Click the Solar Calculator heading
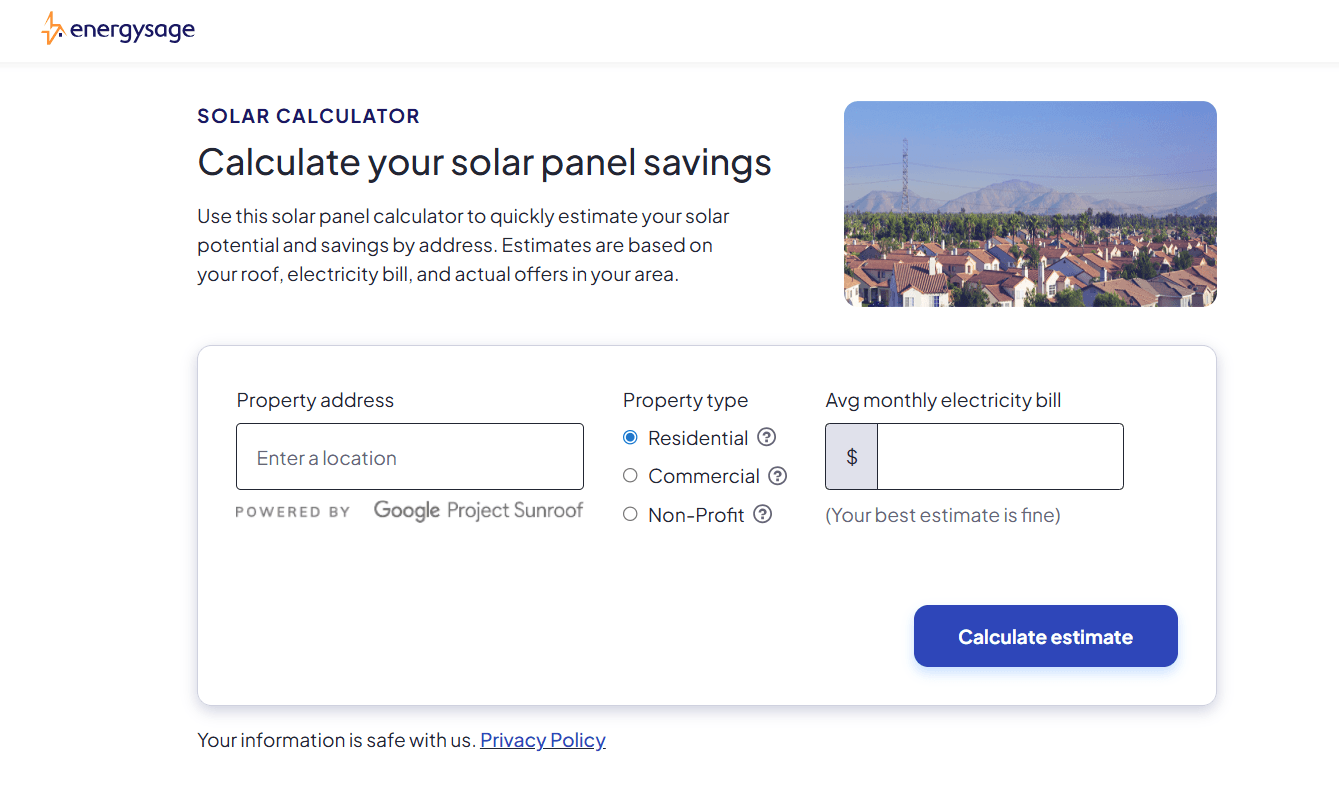 click(x=308, y=116)
